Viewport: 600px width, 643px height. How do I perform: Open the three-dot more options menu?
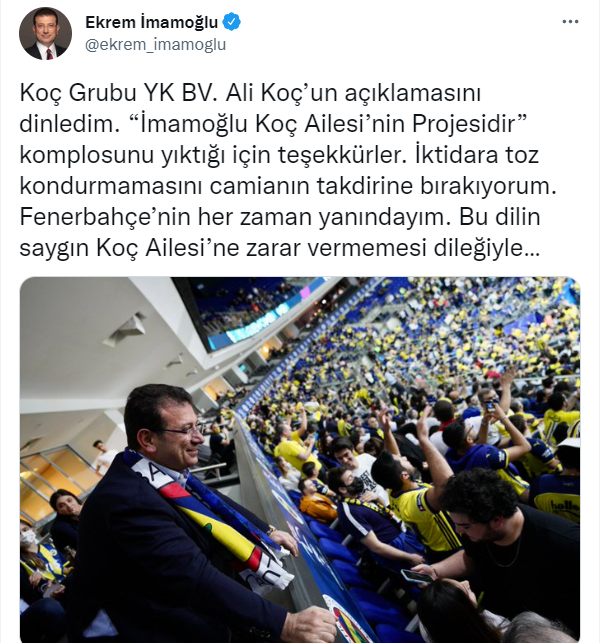click(570, 22)
